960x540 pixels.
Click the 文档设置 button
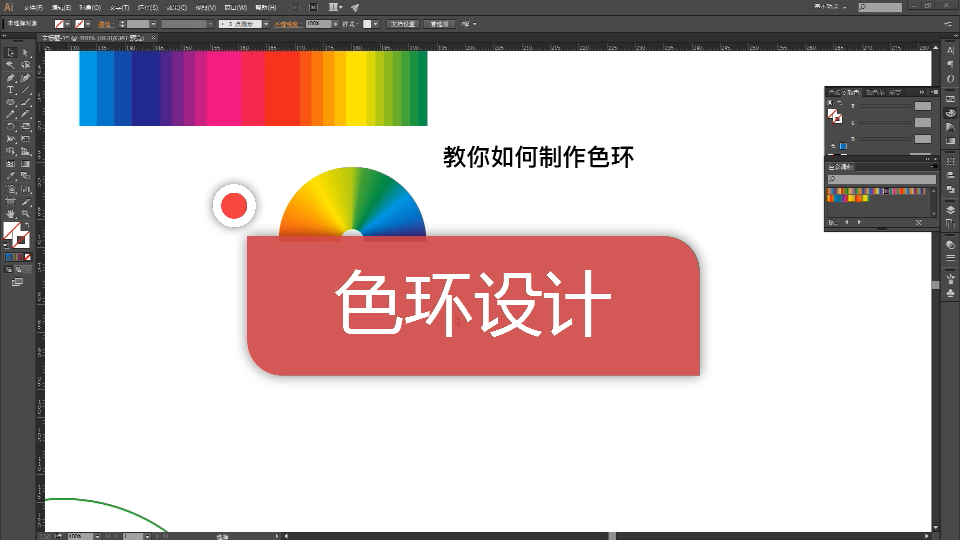coord(403,24)
